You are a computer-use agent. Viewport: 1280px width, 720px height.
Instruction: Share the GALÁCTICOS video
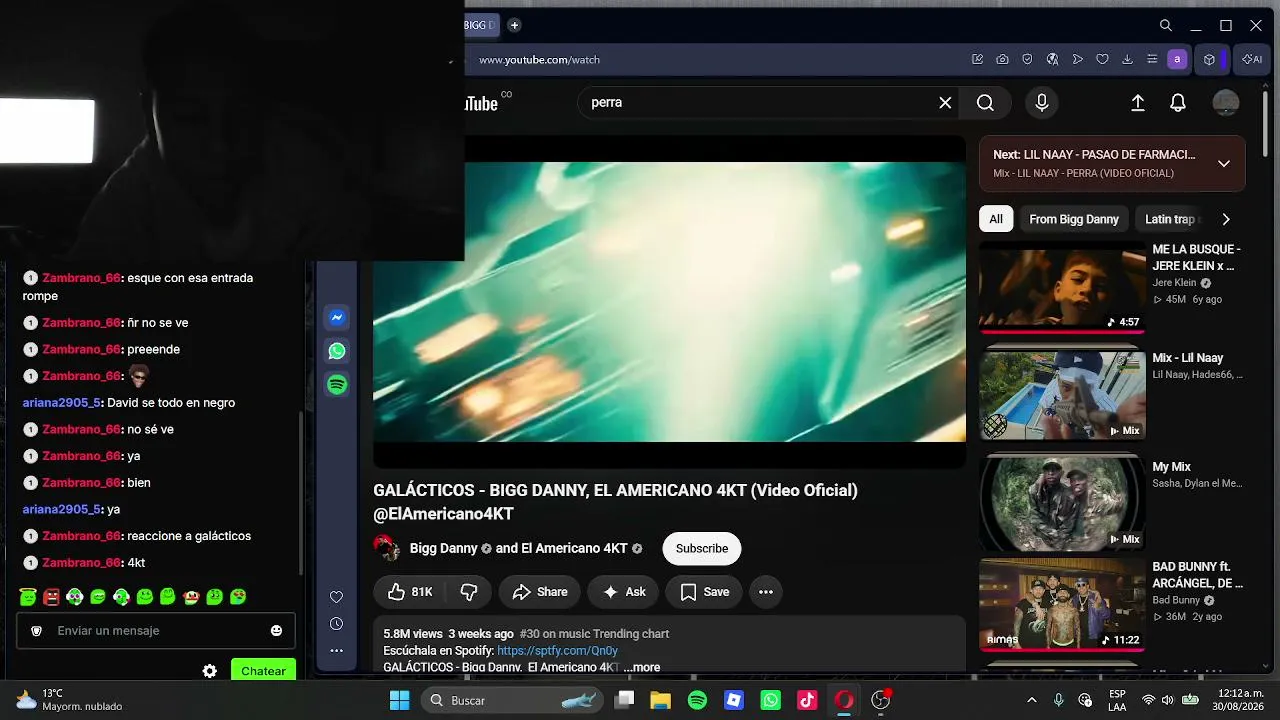click(x=540, y=592)
